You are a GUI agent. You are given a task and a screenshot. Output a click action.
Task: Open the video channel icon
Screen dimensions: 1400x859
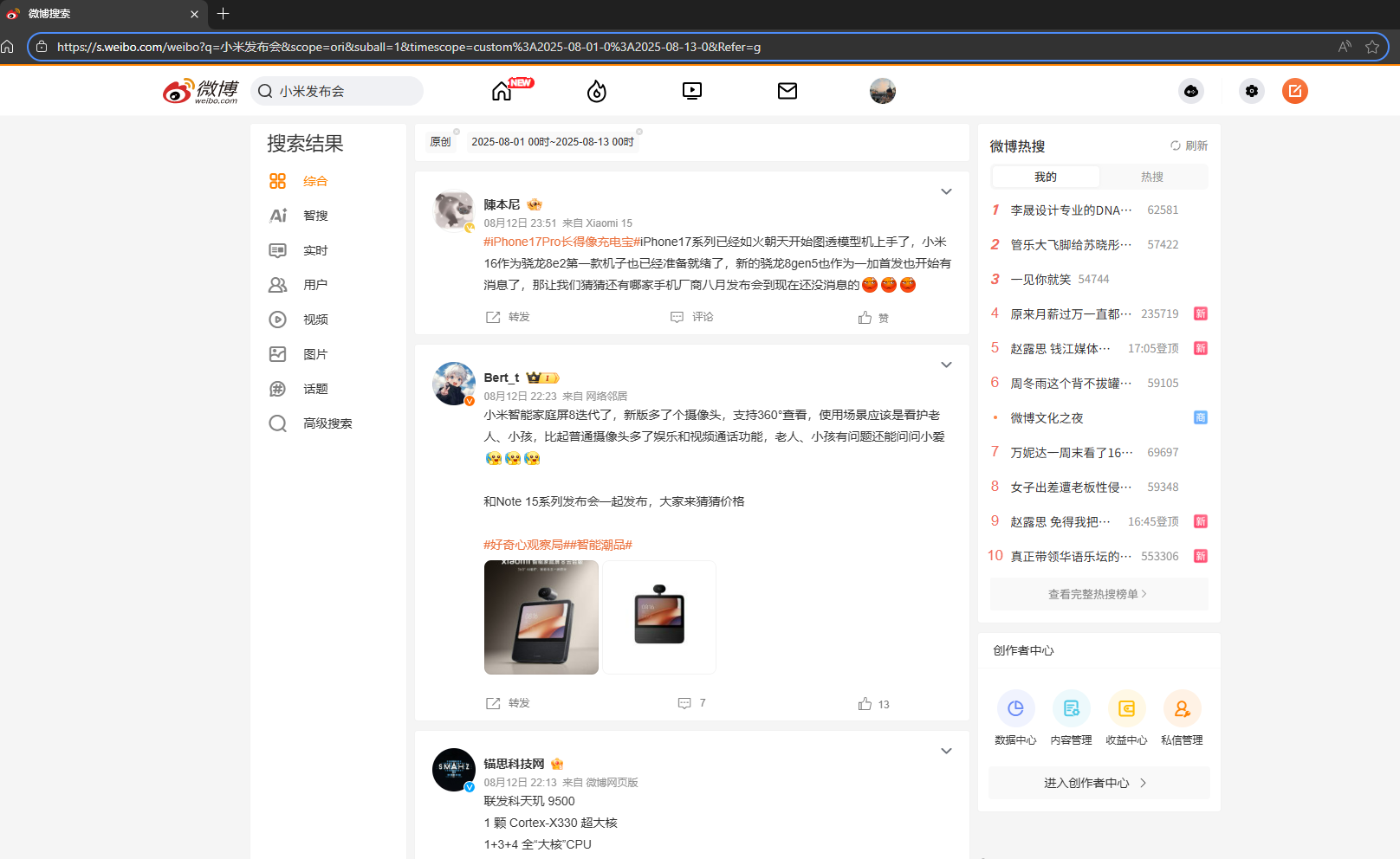(x=691, y=90)
